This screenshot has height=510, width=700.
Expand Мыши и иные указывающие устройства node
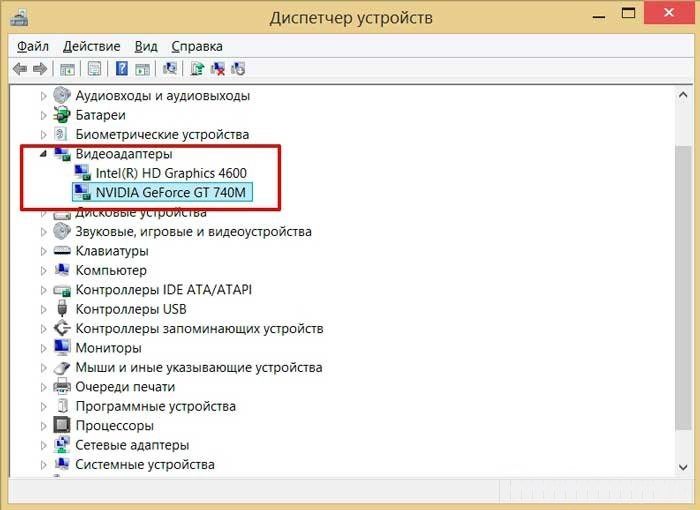tap(43, 368)
